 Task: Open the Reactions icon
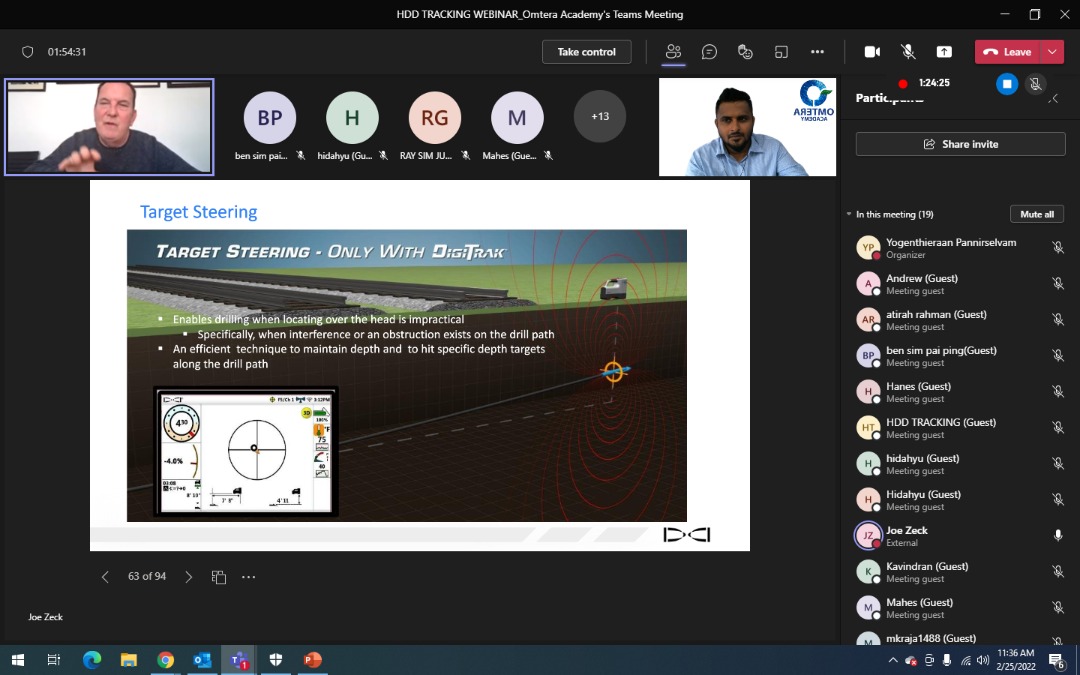(x=745, y=52)
